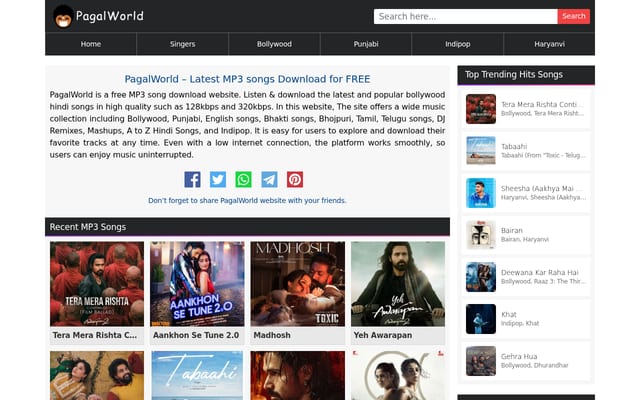This screenshot has height=400, width=640.
Task: Click Aankhon Se Tune 2.0 title
Action: click(196, 335)
